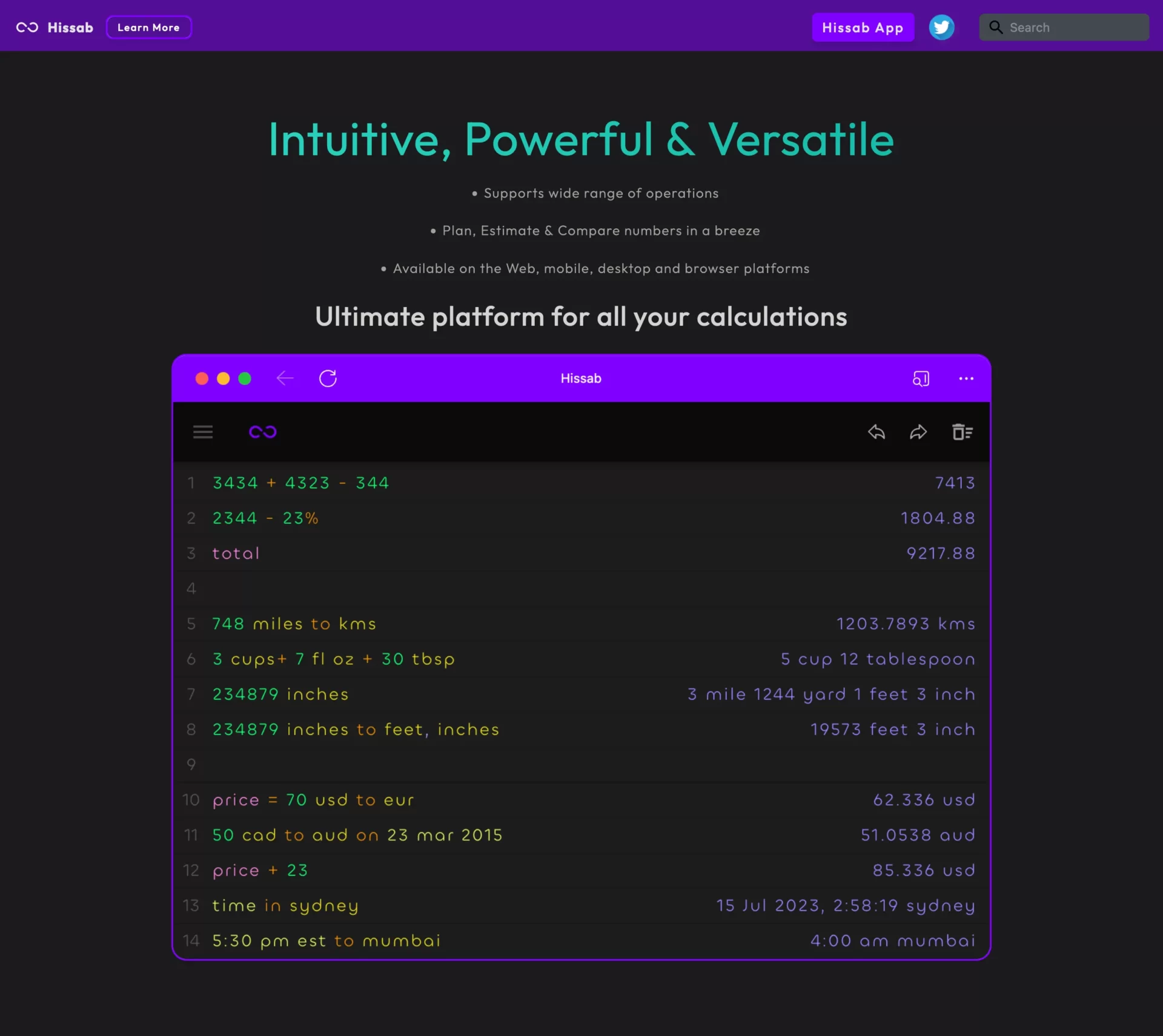Click the reload icon in window bar
Image resolution: width=1163 pixels, height=1036 pixels.
pyautogui.click(x=328, y=378)
